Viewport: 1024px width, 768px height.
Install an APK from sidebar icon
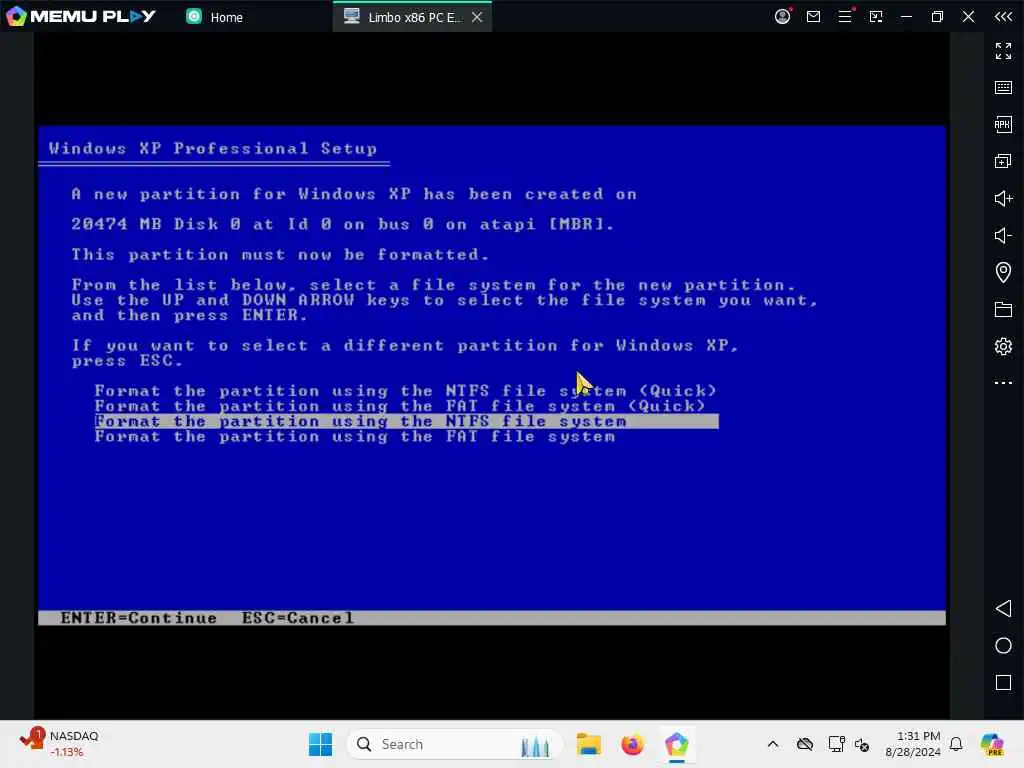pos(1003,124)
